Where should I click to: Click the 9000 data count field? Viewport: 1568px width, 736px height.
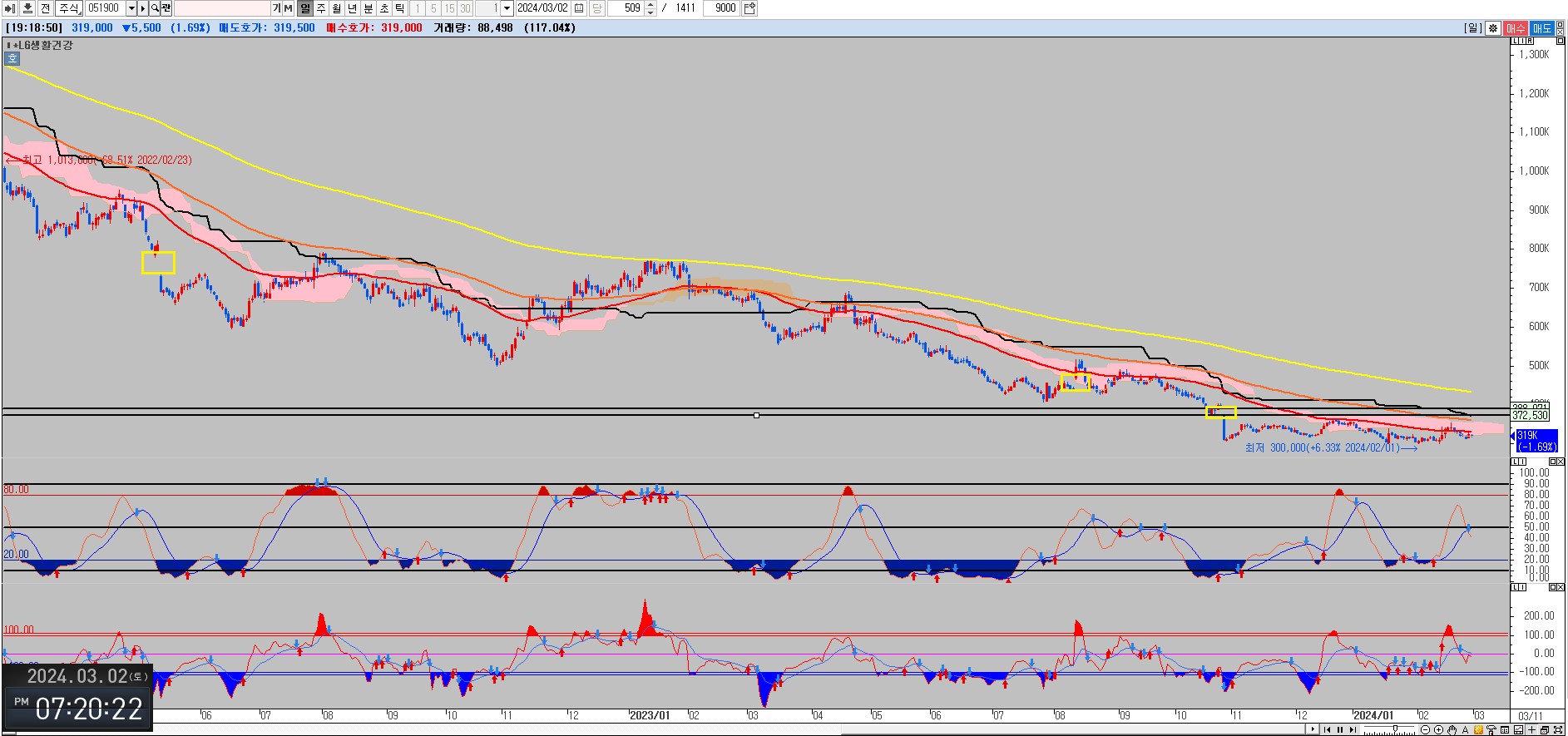(720, 8)
